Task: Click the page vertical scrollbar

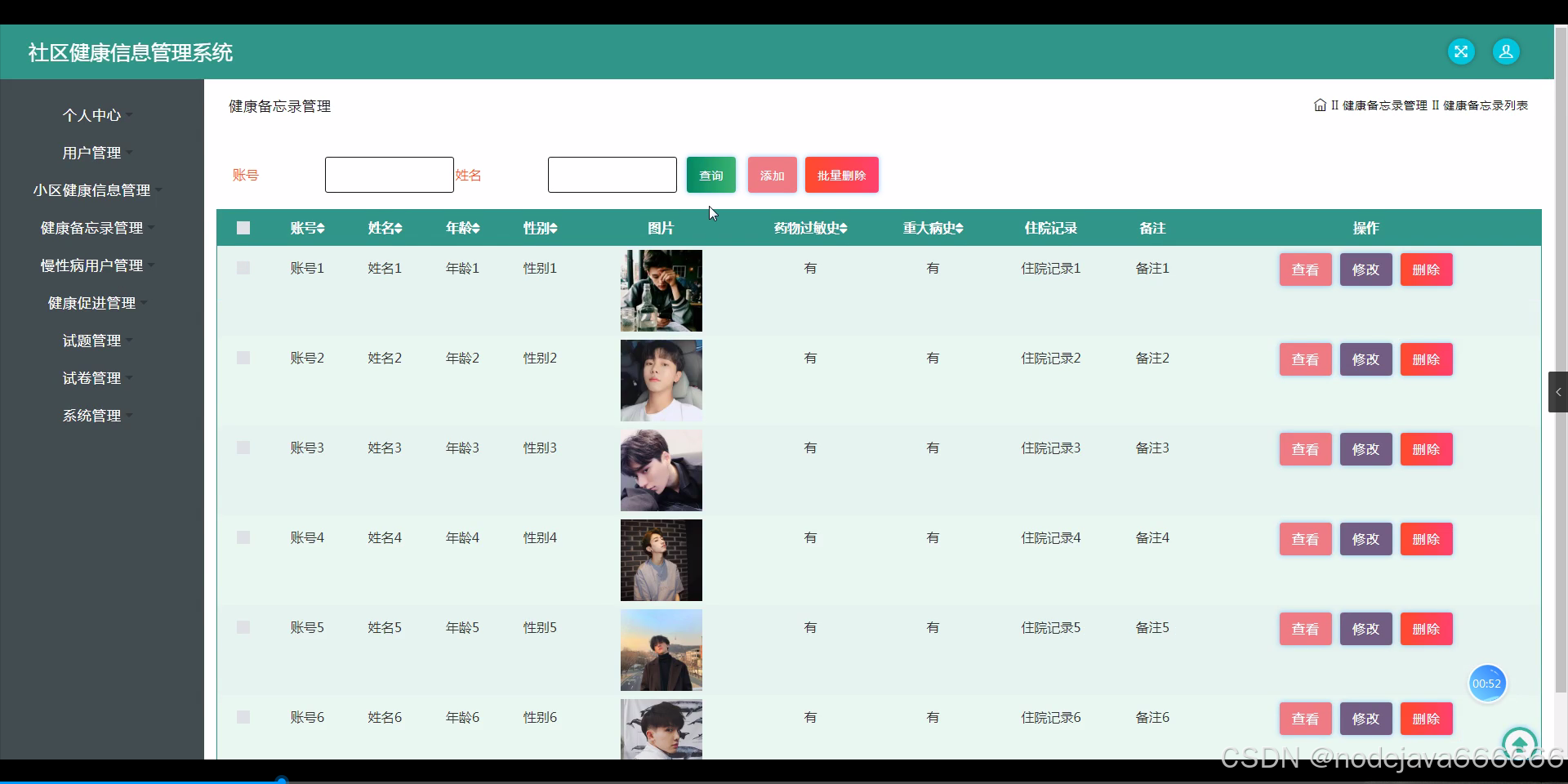Action: point(1561,359)
